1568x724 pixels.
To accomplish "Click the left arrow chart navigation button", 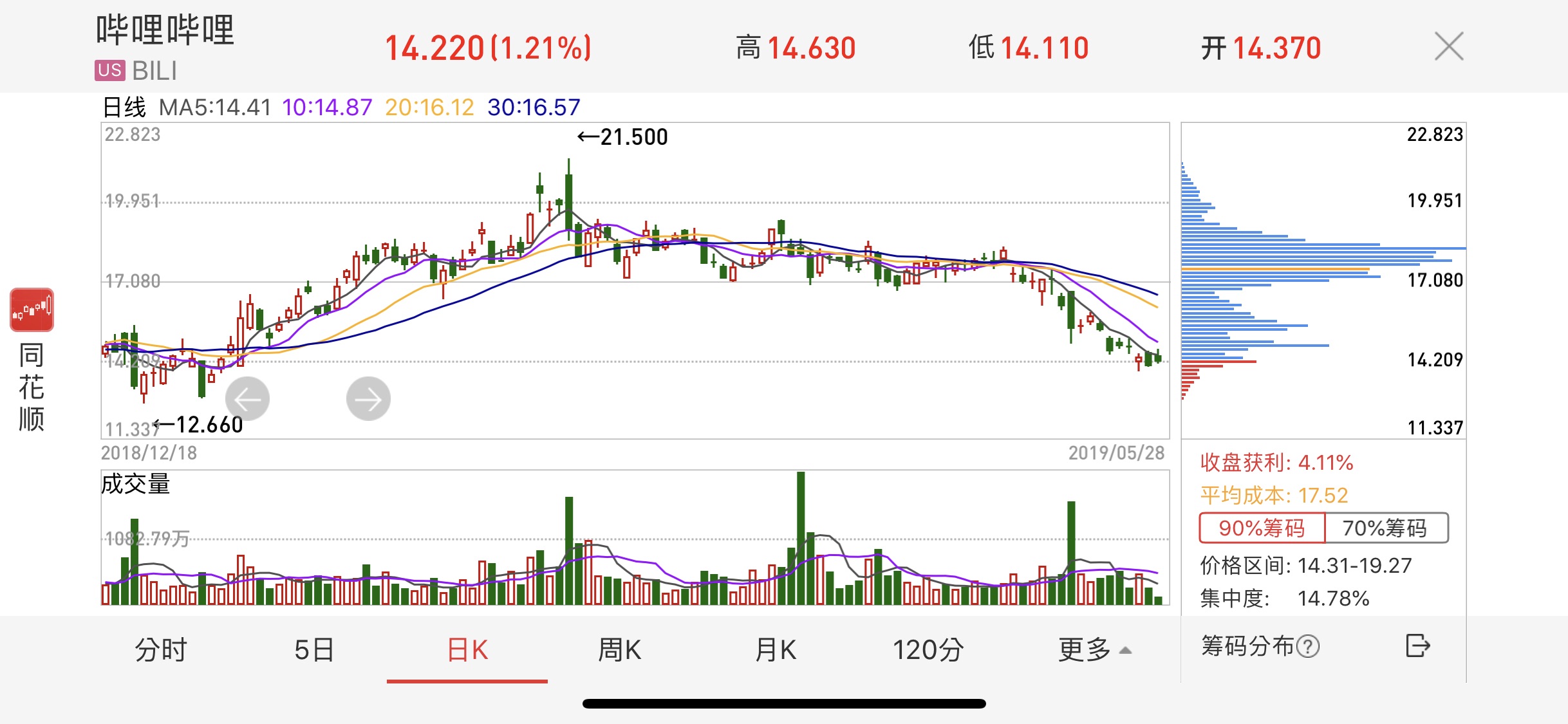I will (247, 399).
